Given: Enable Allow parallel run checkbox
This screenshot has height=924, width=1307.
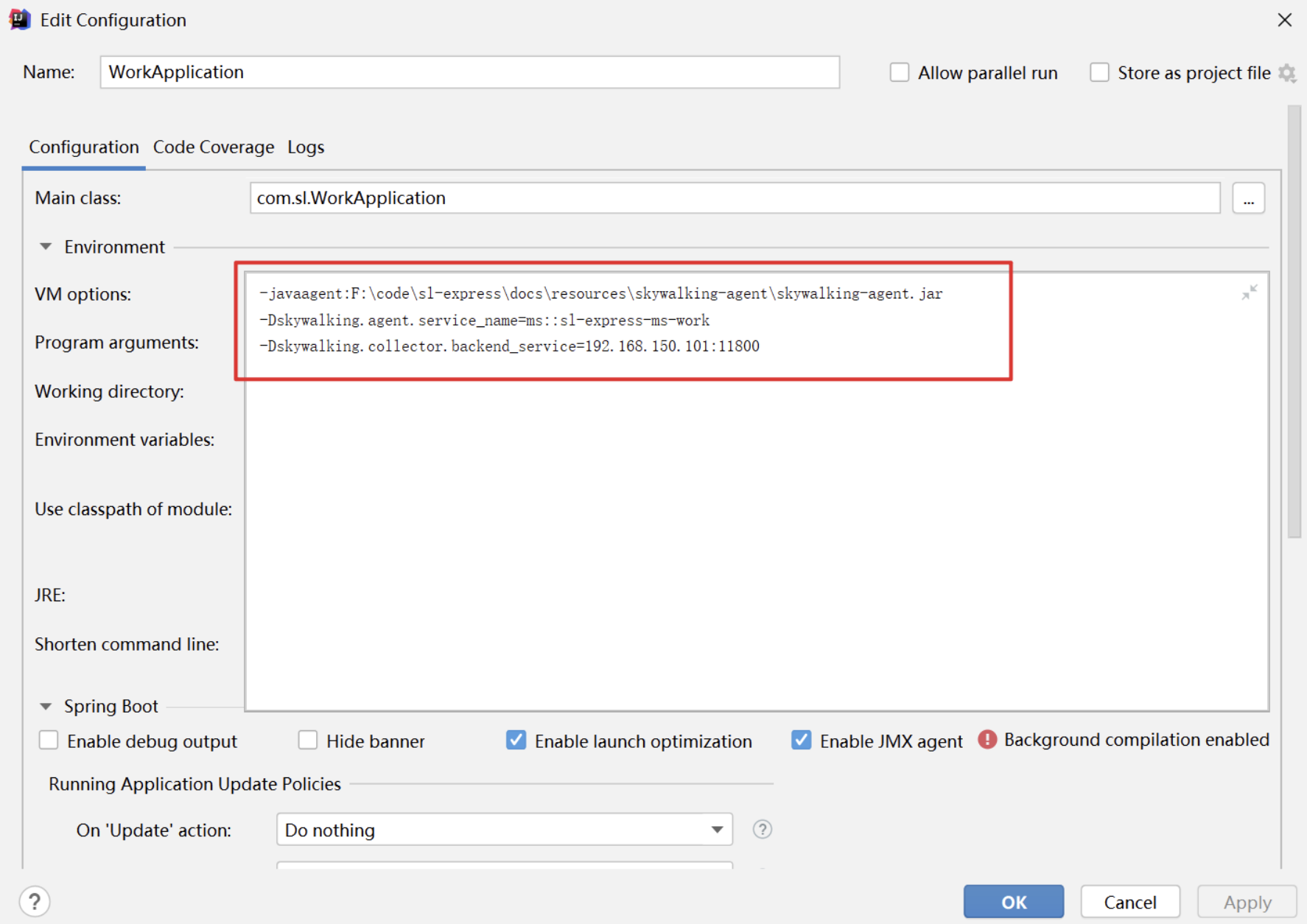Looking at the screenshot, I should coord(899,73).
